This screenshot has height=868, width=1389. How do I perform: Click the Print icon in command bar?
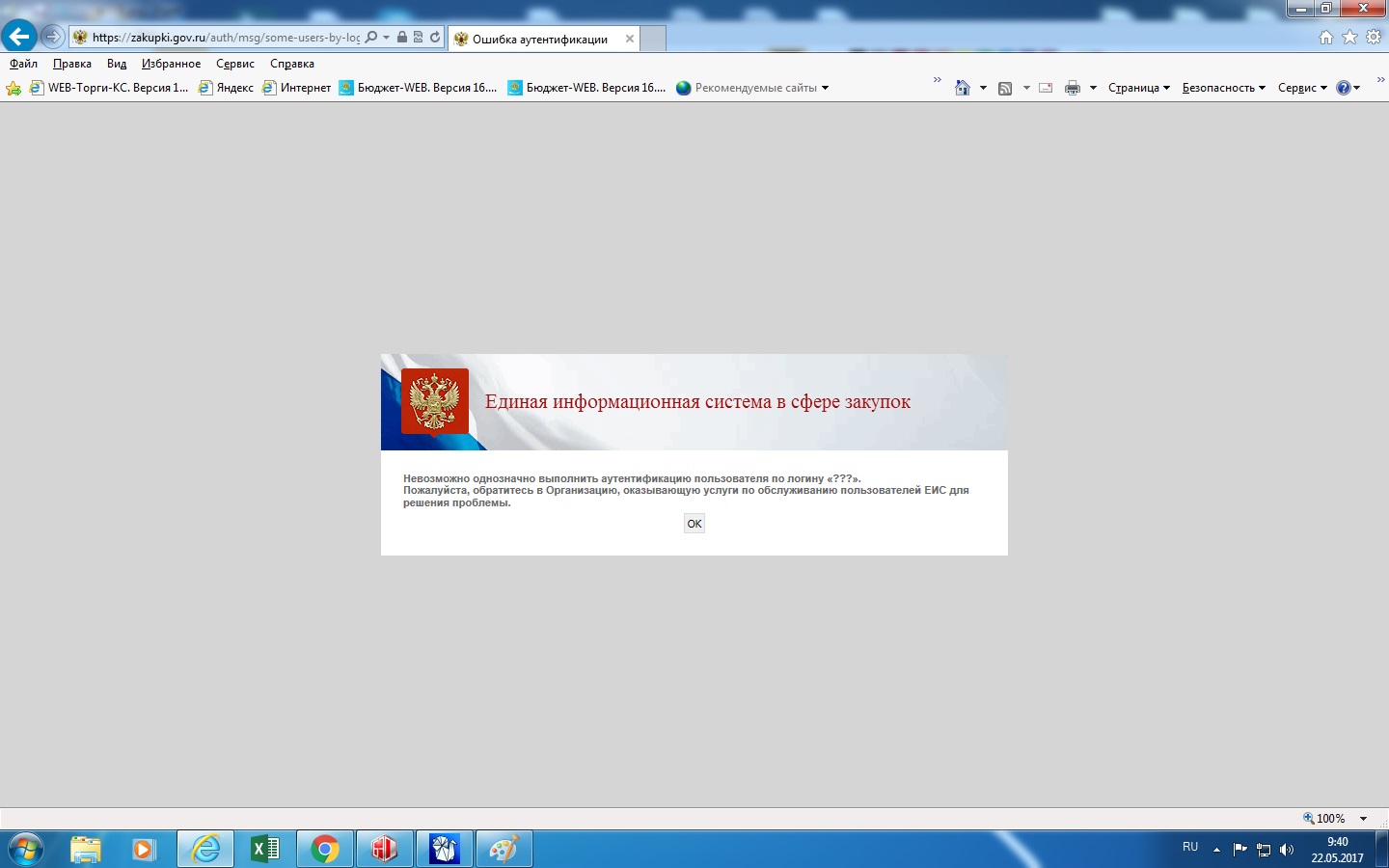1072,88
